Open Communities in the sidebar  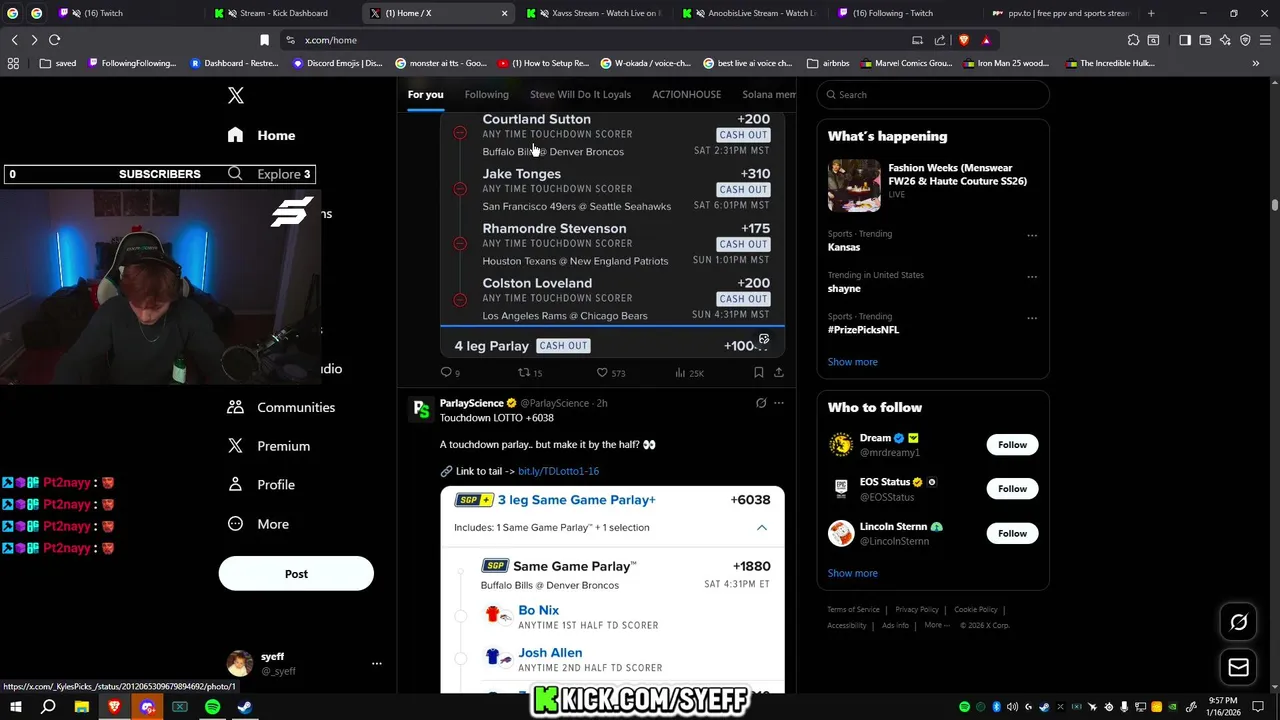[281, 407]
